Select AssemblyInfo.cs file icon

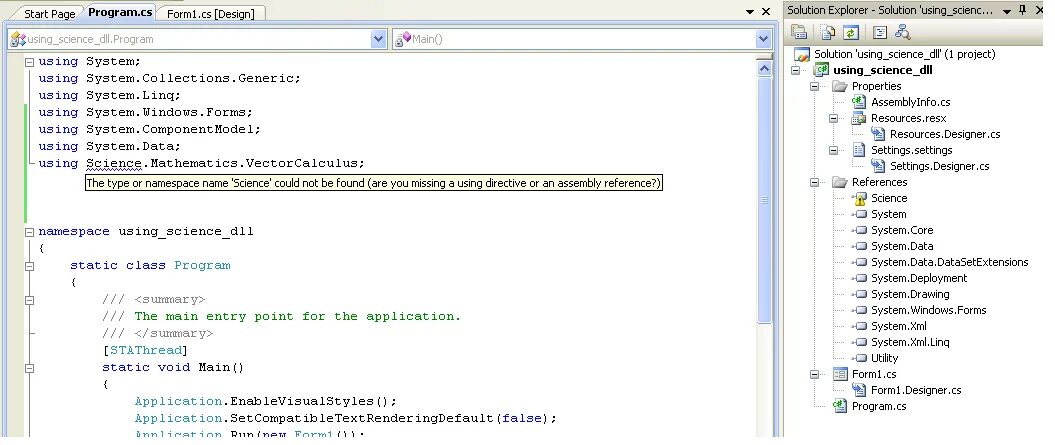(859, 102)
